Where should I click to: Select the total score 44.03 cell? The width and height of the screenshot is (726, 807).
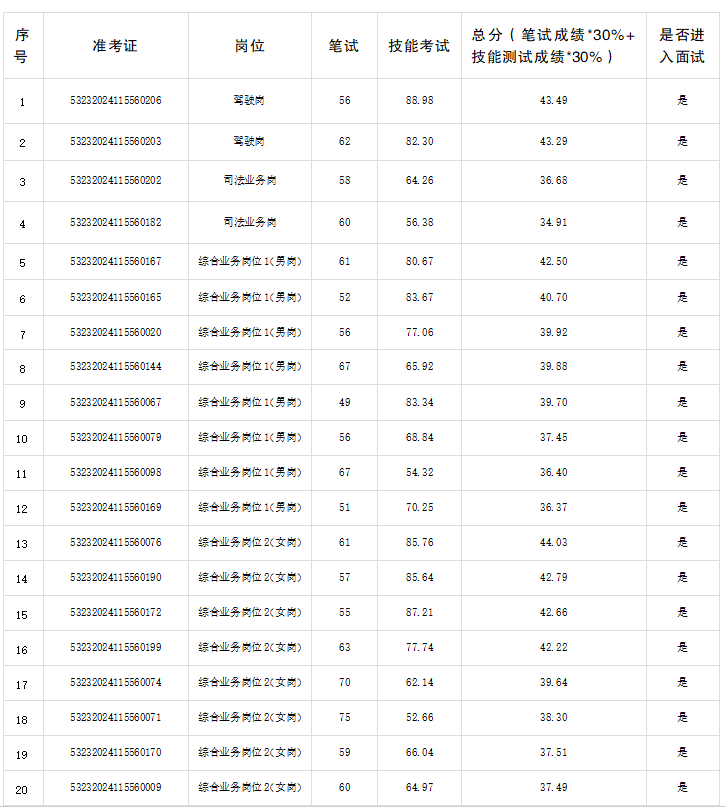553,543
